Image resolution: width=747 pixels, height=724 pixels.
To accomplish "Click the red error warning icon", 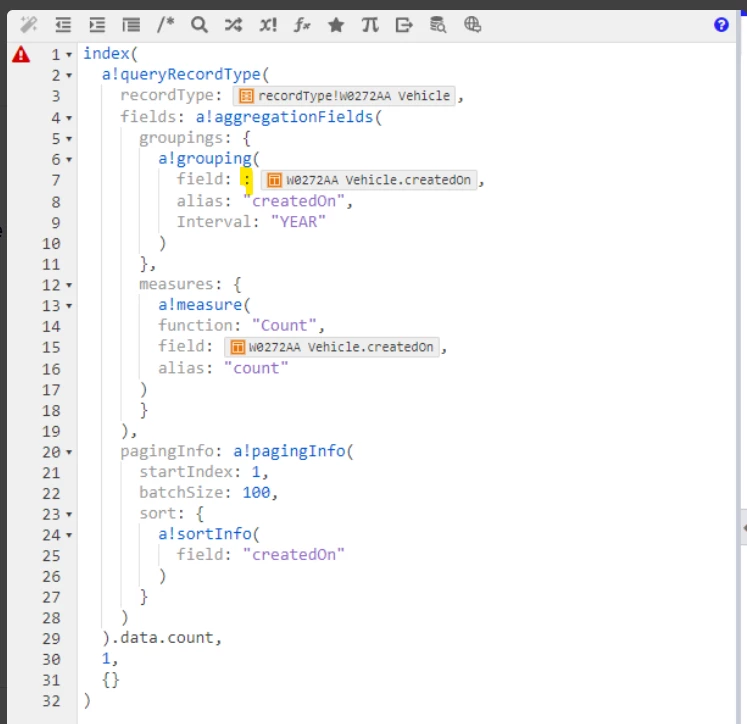I will coord(21,54).
